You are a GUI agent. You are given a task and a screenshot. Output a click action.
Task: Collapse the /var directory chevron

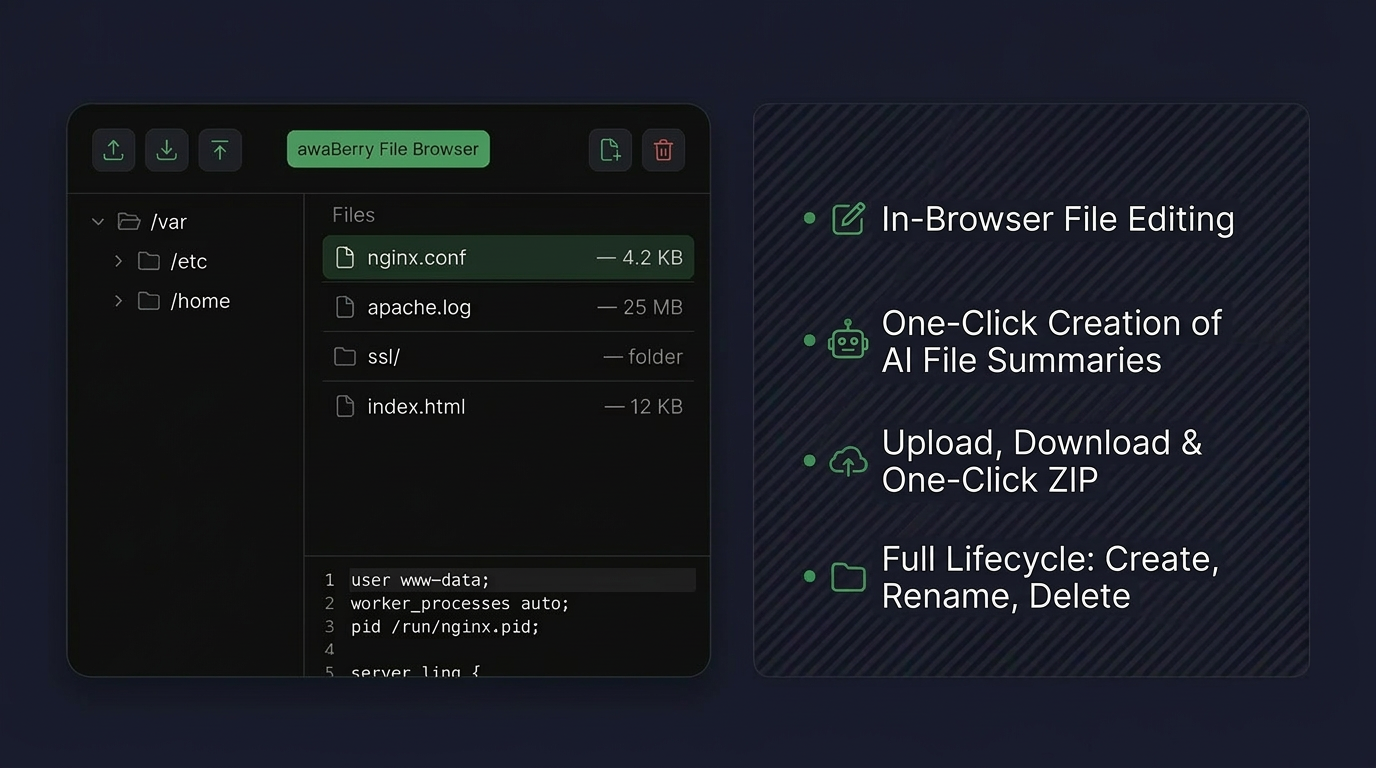tap(97, 221)
